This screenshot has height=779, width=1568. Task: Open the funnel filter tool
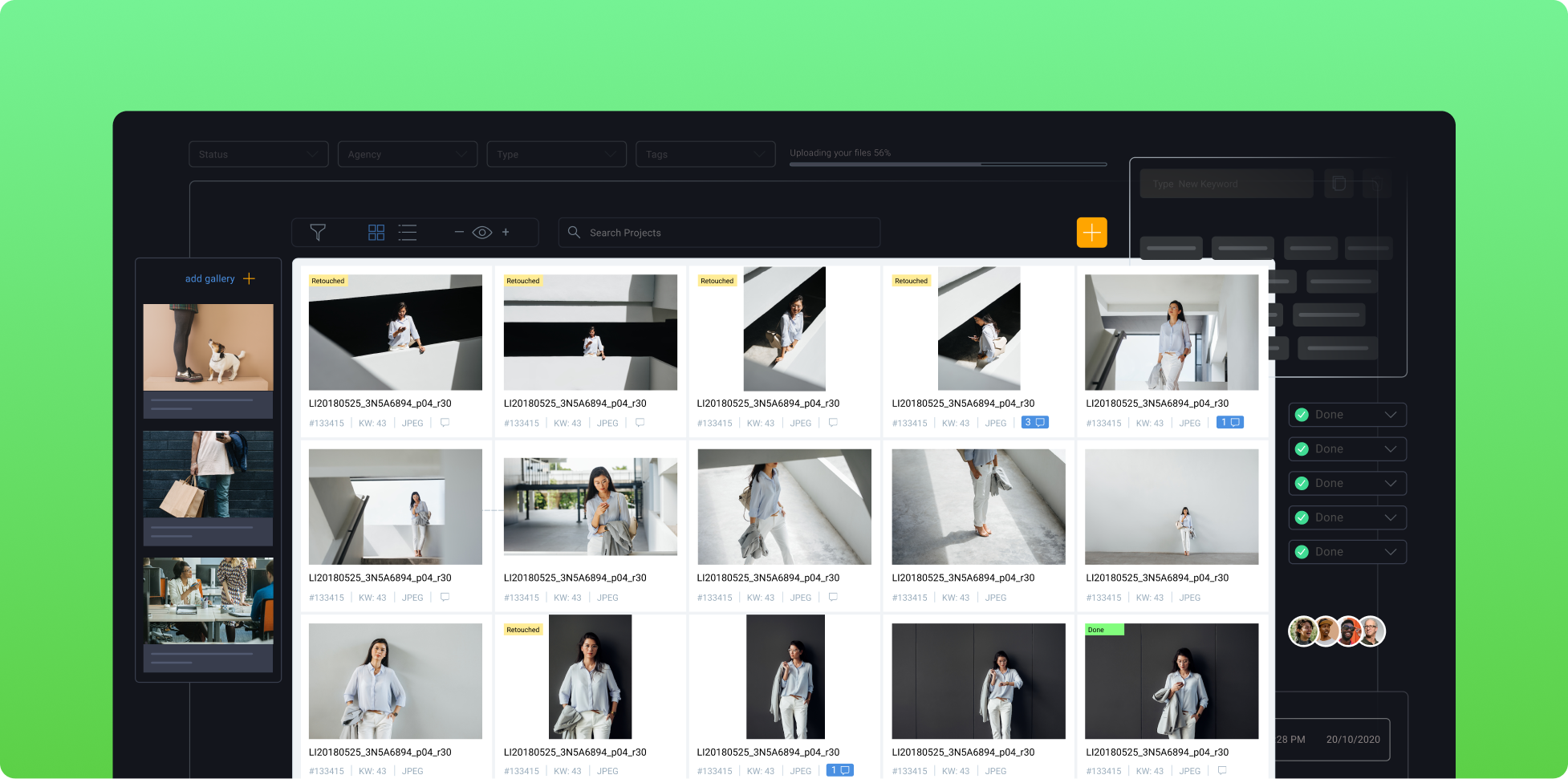[318, 233]
